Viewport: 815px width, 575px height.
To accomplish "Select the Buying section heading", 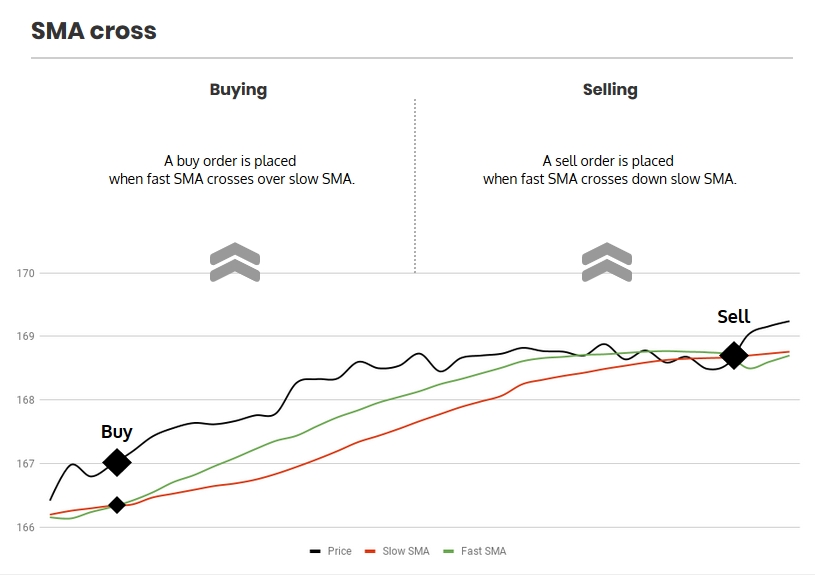I will pos(238,89).
